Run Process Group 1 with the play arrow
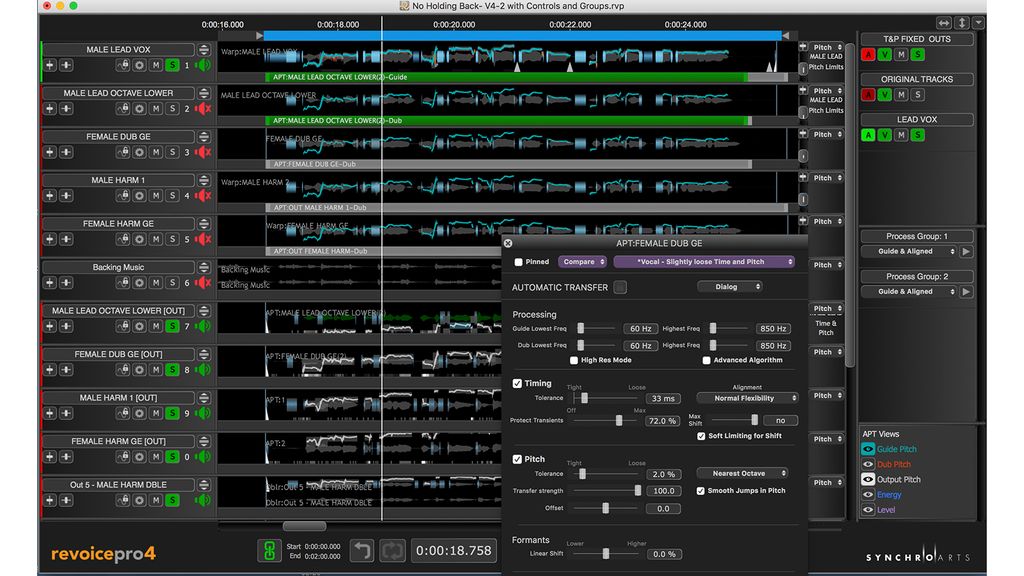 point(965,251)
